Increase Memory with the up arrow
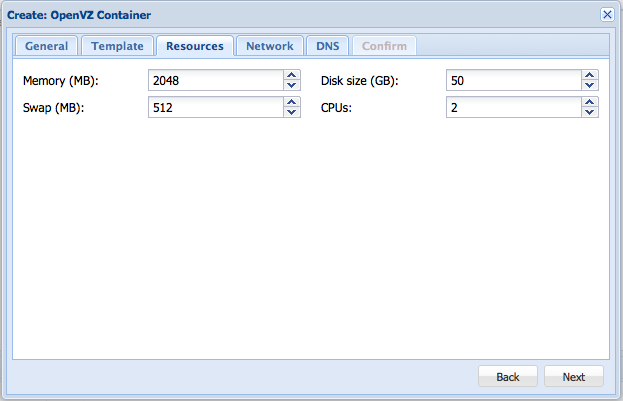The width and height of the screenshot is (623, 401). tap(292, 75)
